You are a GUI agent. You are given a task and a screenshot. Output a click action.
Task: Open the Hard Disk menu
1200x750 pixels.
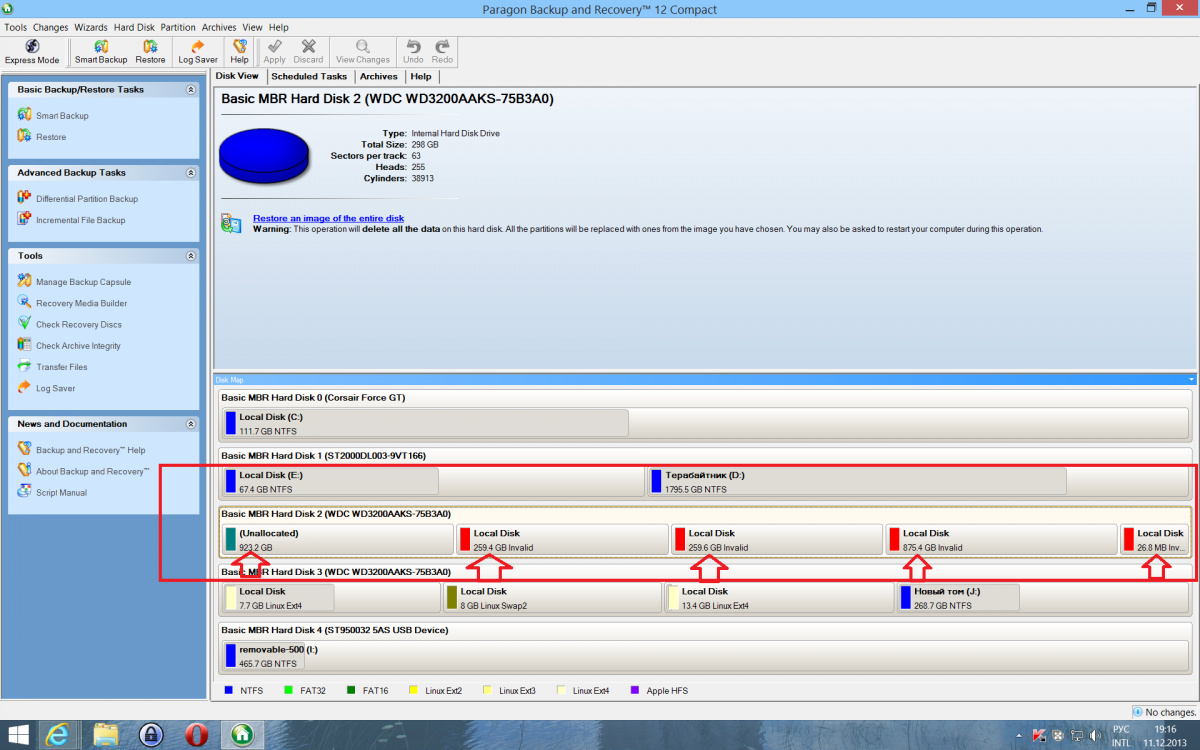tap(134, 27)
